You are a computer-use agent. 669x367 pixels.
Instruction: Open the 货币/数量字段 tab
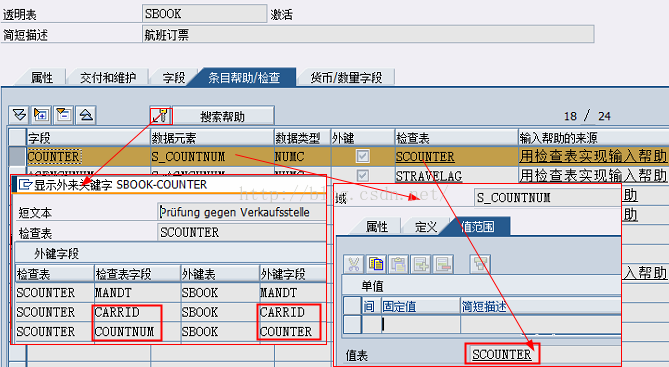[346, 78]
